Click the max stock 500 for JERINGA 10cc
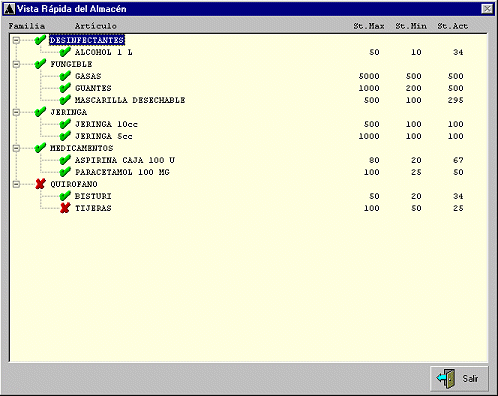The height and width of the screenshot is (396, 498). pos(371,124)
